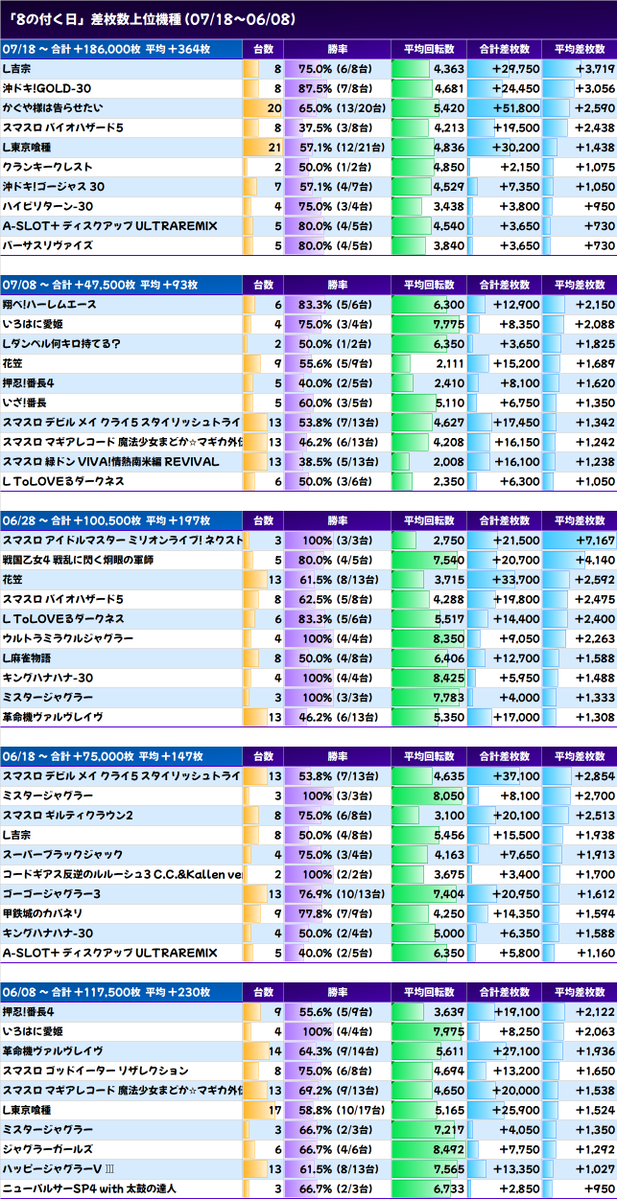617x1199 pixels.
Task: Click 押忍!番長4 in the 06/08 table
Action: point(30,1012)
